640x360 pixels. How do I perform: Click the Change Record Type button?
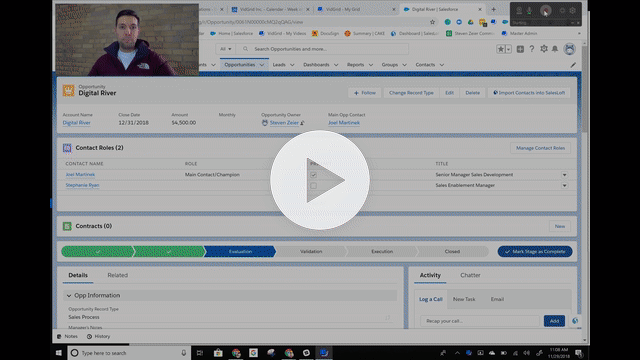(411, 93)
